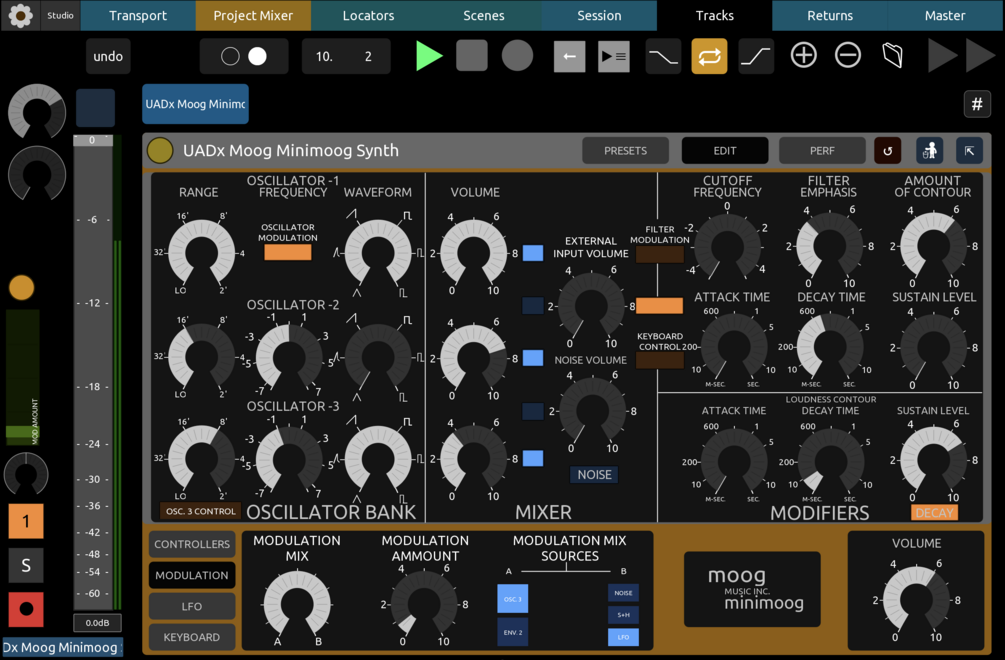This screenshot has width=1005, height=660.
Task: Switch to the Project Mixer tab
Action: (253, 15)
